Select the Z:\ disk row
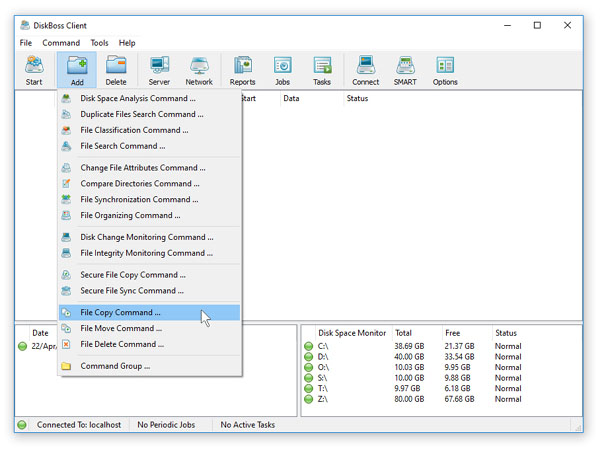Image resolution: width=600 pixels, height=450 pixels. click(442, 399)
